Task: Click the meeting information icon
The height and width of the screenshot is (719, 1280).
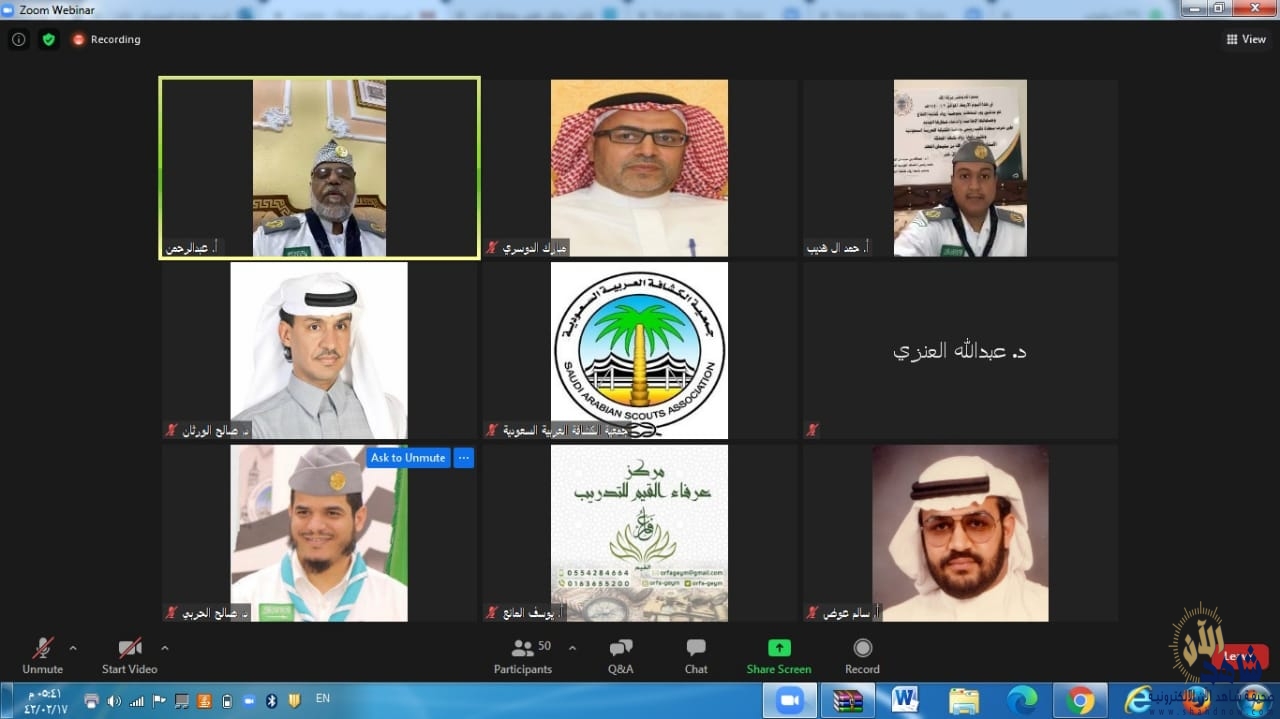Action: coord(19,39)
